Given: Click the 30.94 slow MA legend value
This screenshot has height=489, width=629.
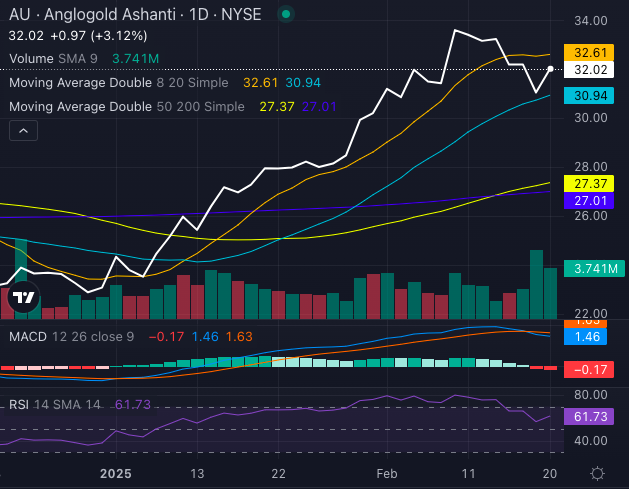Looking at the screenshot, I should click(303, 83).
